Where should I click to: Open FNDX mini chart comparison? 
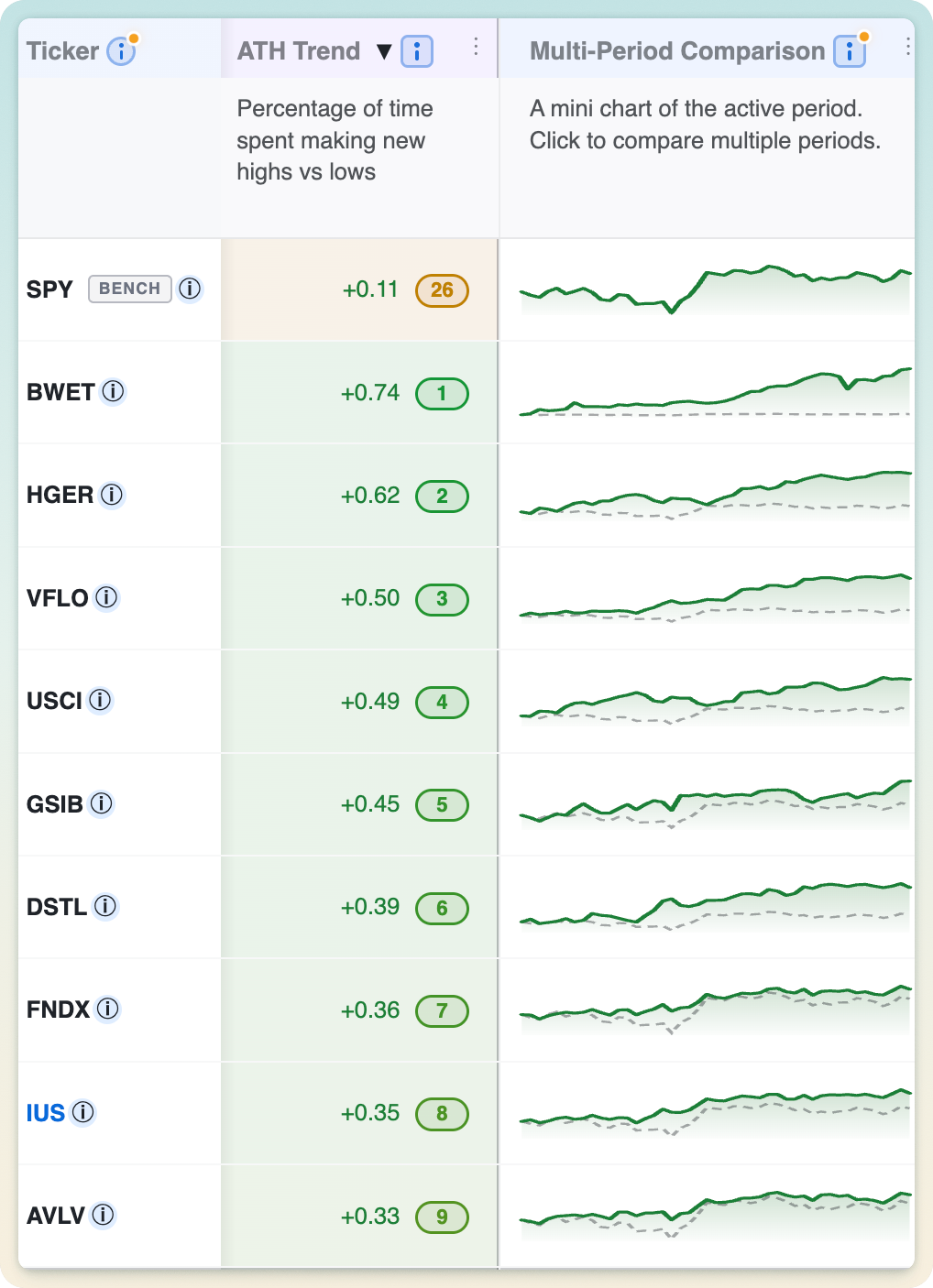716,1010
